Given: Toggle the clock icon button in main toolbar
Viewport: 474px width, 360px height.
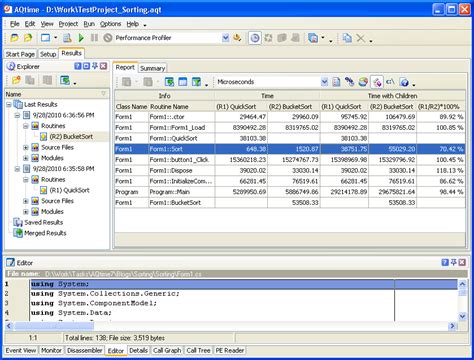Looking at the screenshot, I should [x=255, y=38].
